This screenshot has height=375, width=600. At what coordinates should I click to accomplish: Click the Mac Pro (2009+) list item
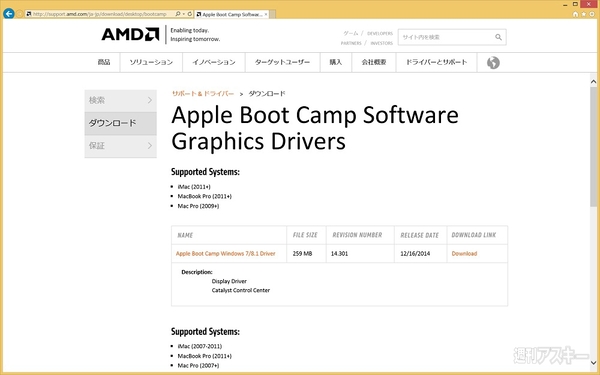[x=198, y=206]
